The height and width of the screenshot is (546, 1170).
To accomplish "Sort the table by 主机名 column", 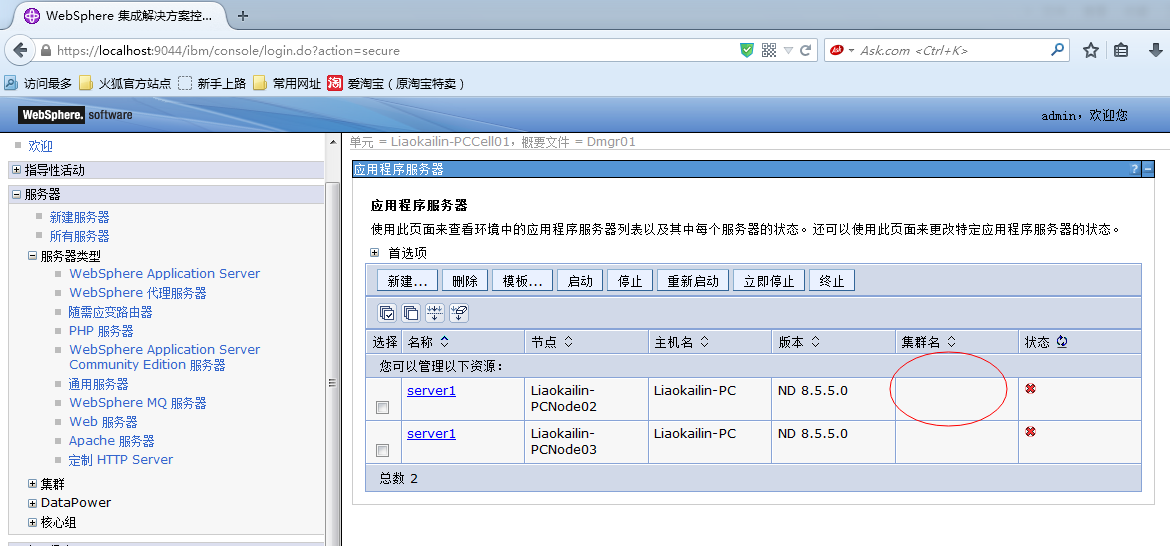I will click(x=704, y=342).
